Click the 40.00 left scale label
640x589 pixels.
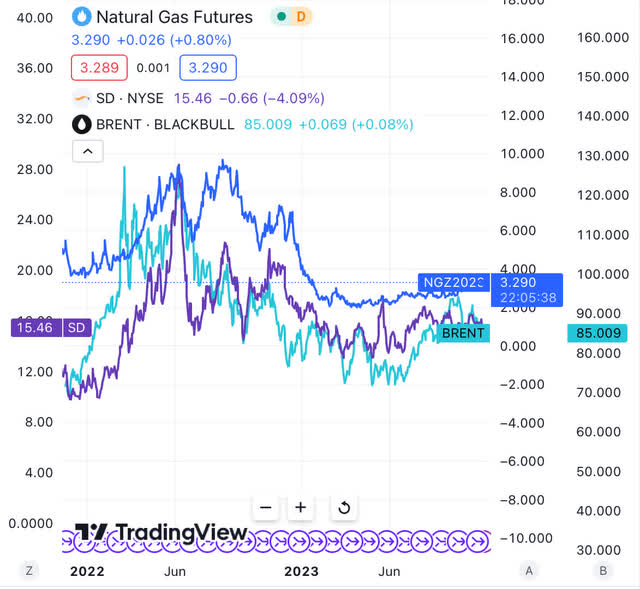point(35,18)
